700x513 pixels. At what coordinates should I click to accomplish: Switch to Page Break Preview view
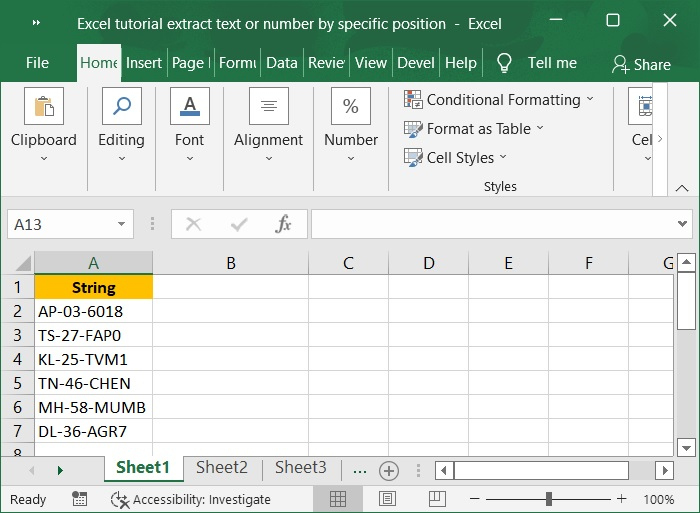tap(437, 499)
